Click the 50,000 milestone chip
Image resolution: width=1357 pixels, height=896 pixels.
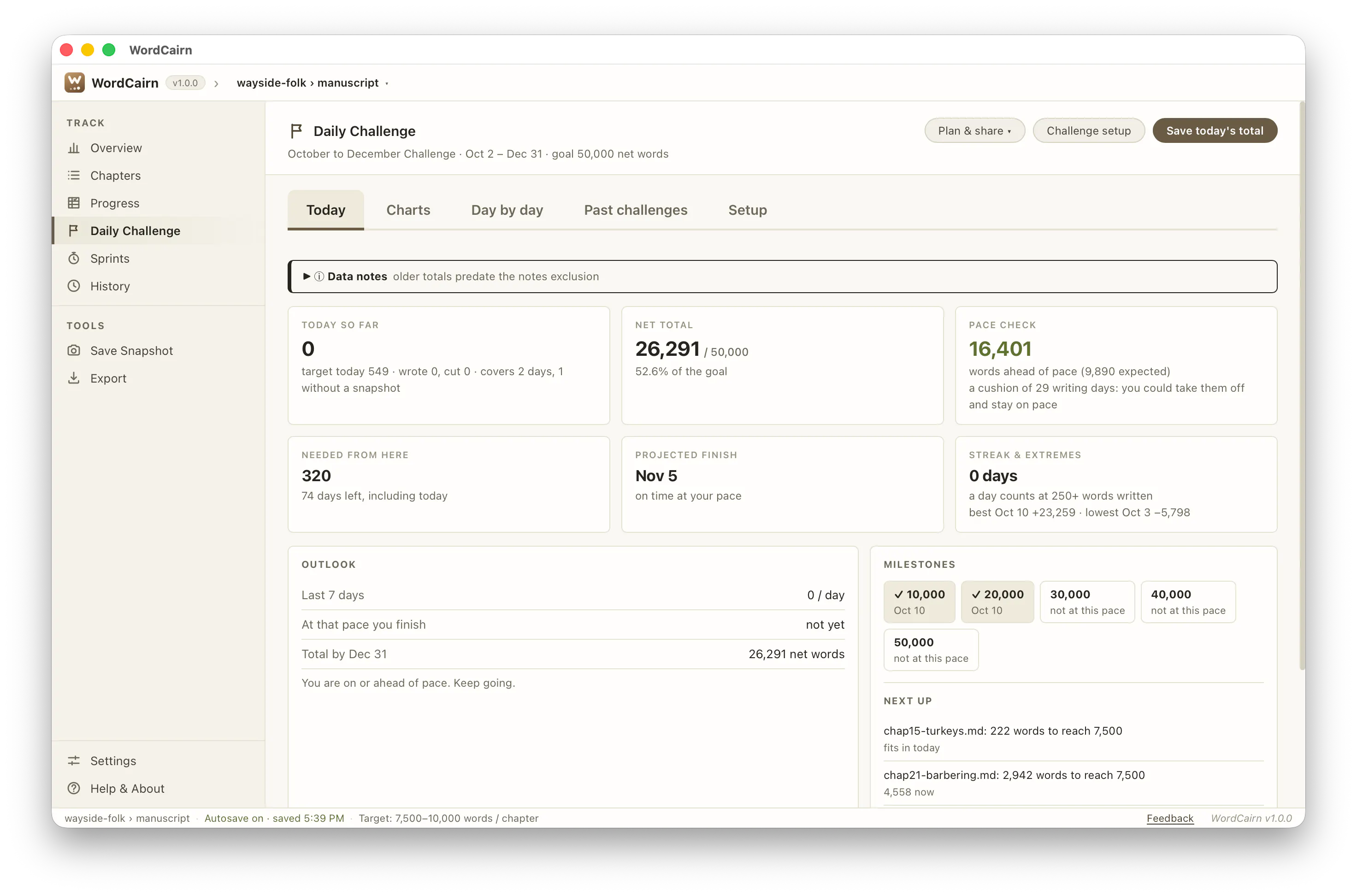(931, 650)
